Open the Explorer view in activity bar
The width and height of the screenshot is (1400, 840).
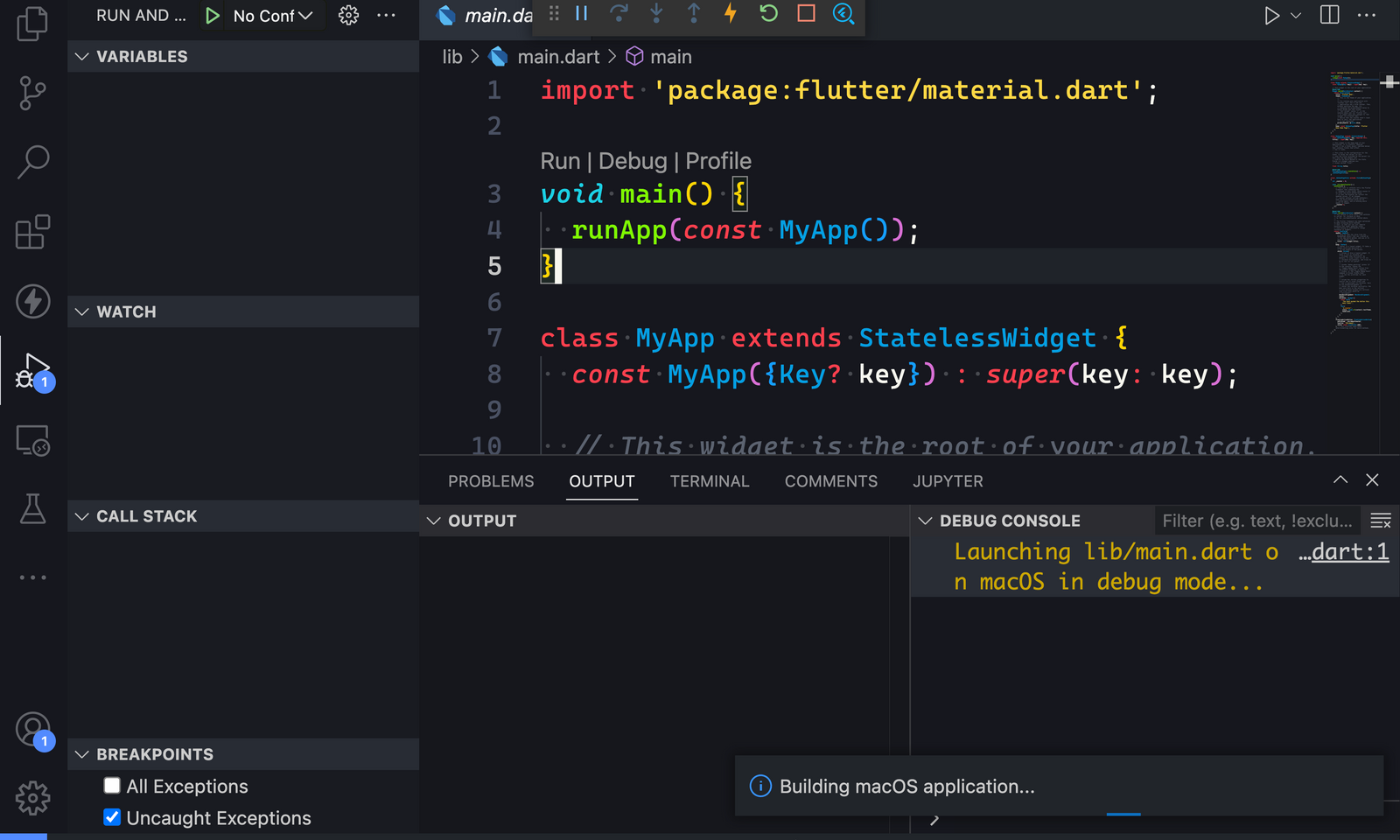coord(32,23)
